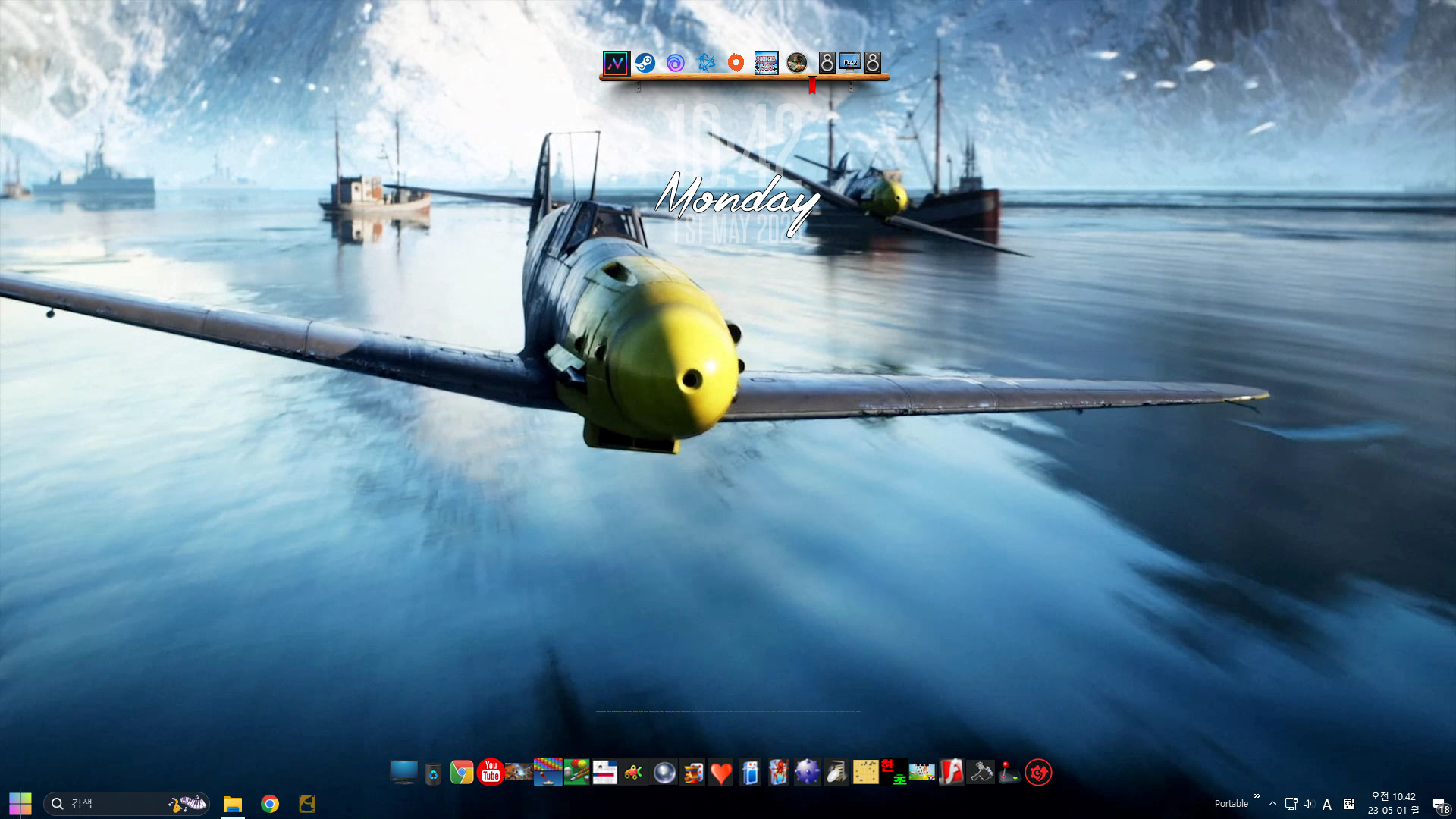Open the red Driver Booster gear icon
This screenshot has width=1456, height=819.
(1038, 773)
